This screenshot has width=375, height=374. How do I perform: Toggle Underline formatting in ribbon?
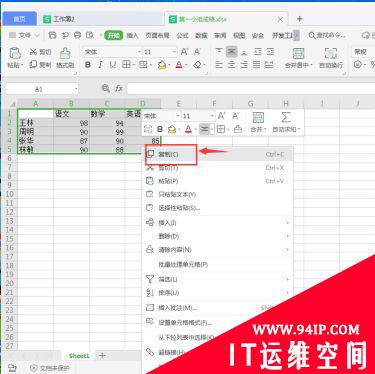113,64
